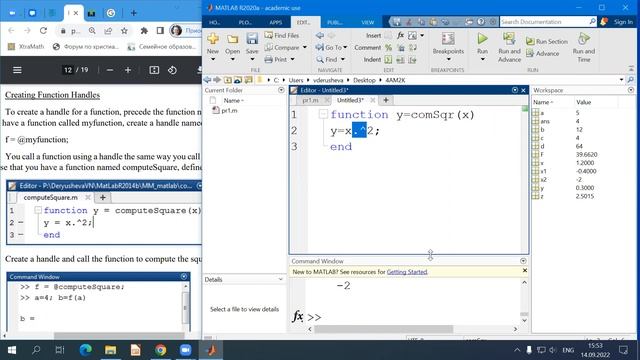Click the Help question mark icon

click(481, 22)
